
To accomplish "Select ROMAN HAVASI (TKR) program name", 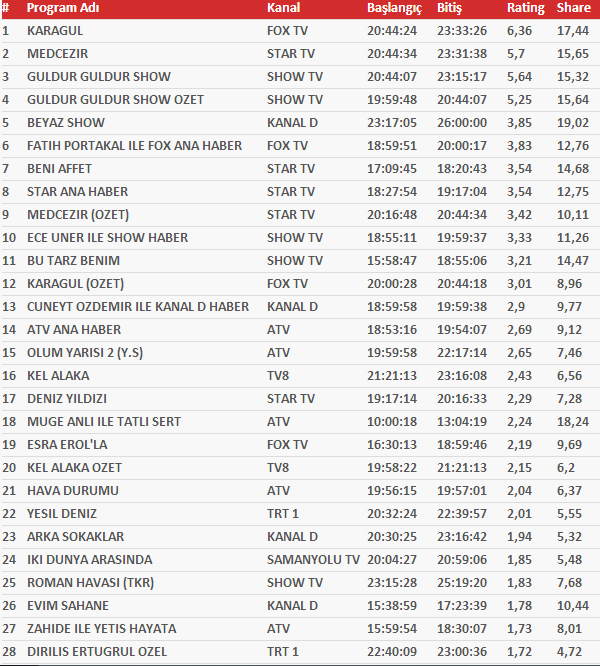I will pyautogui.click(x=90, y=582).
